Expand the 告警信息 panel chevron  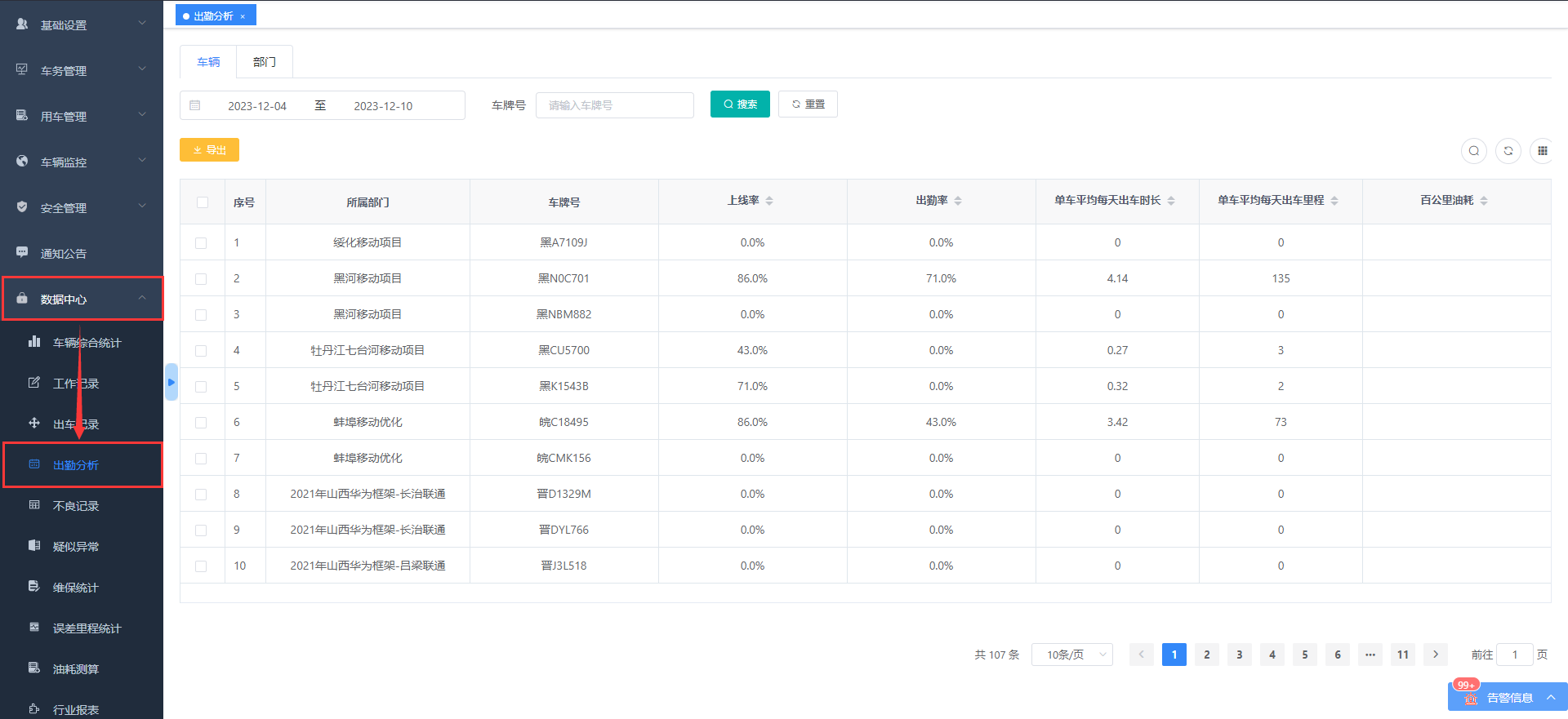pos(1551,698)
